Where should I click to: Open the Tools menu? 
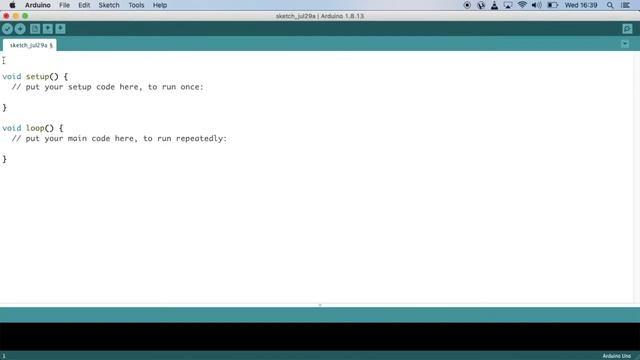coord(136,5)
